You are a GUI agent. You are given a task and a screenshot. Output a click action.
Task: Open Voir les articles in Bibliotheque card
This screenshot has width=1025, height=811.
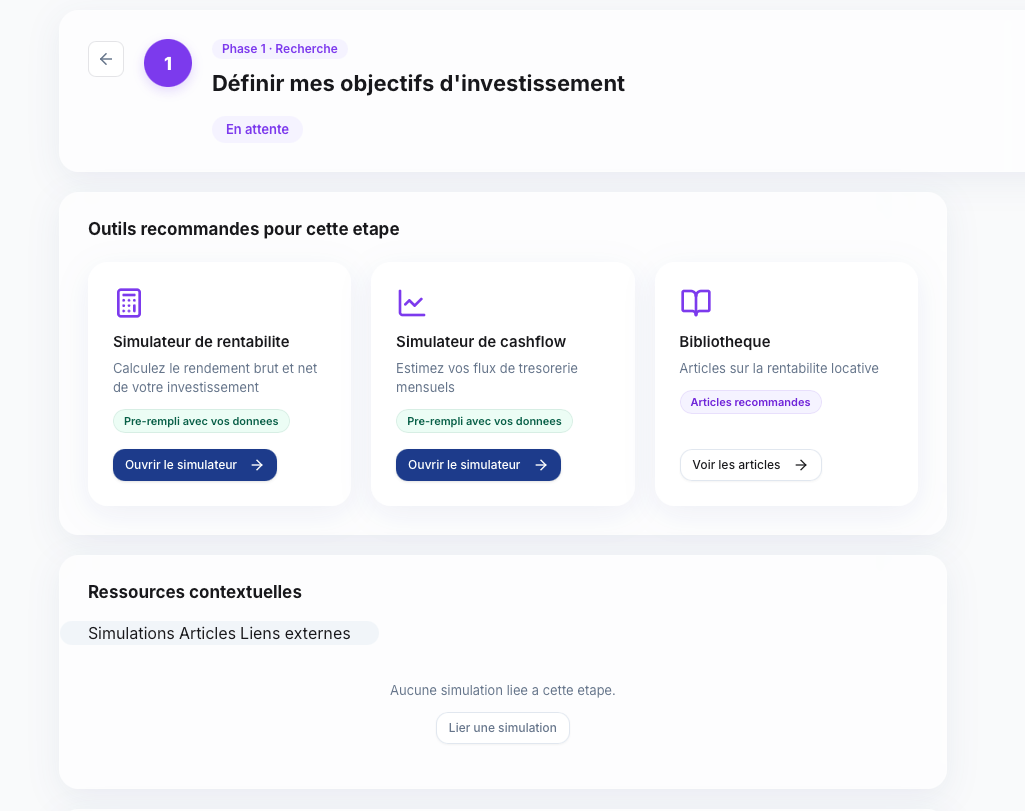coord(750,465)
